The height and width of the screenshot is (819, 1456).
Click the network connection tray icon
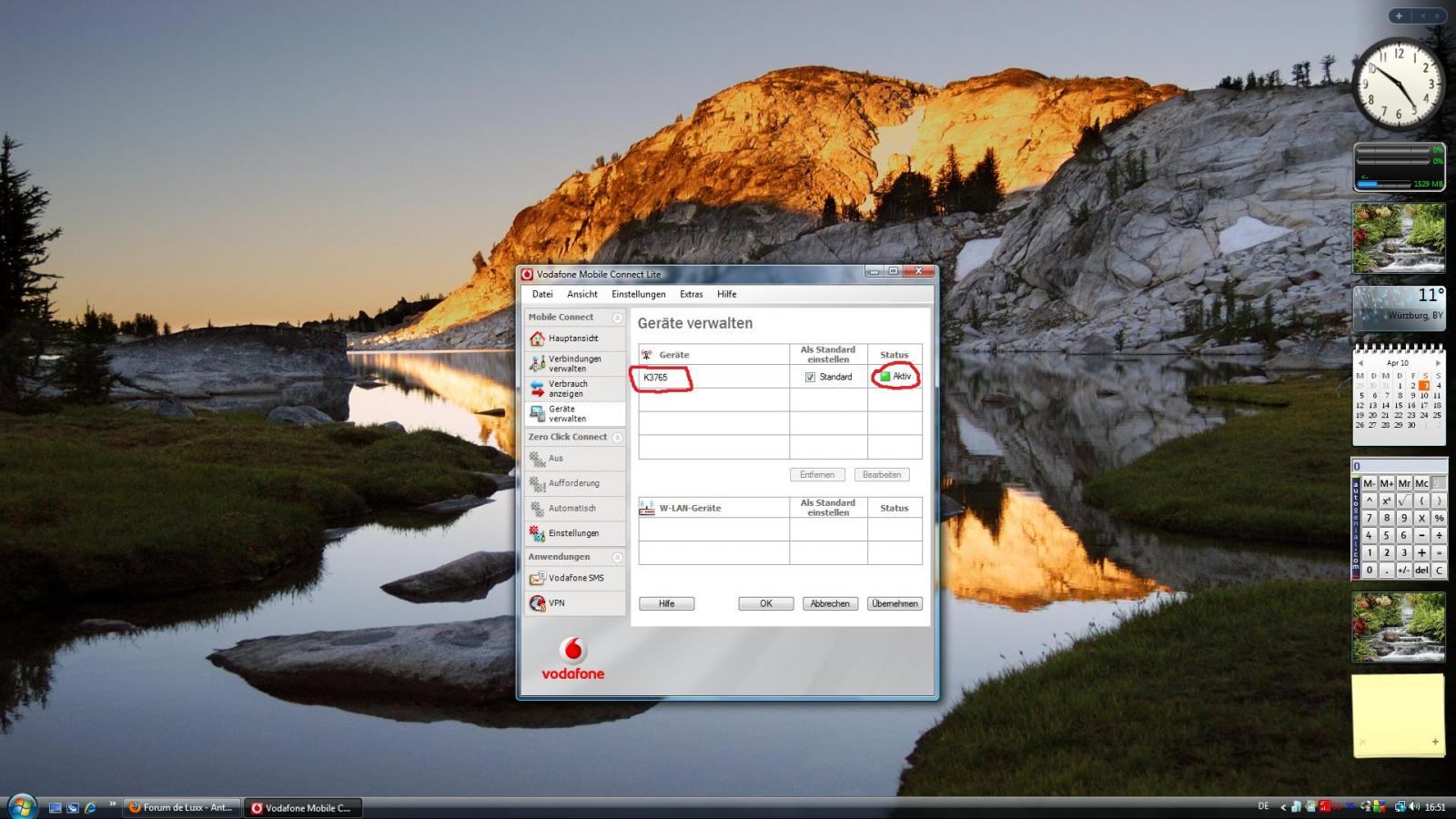[x=1400, y=806]
